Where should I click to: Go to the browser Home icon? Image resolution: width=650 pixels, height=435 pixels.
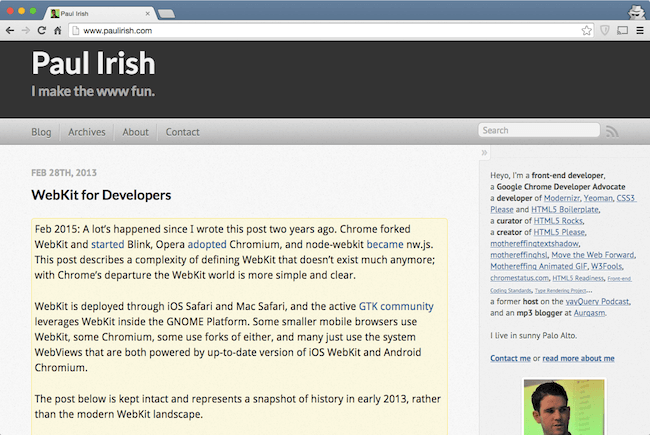[x=58, y=30]
